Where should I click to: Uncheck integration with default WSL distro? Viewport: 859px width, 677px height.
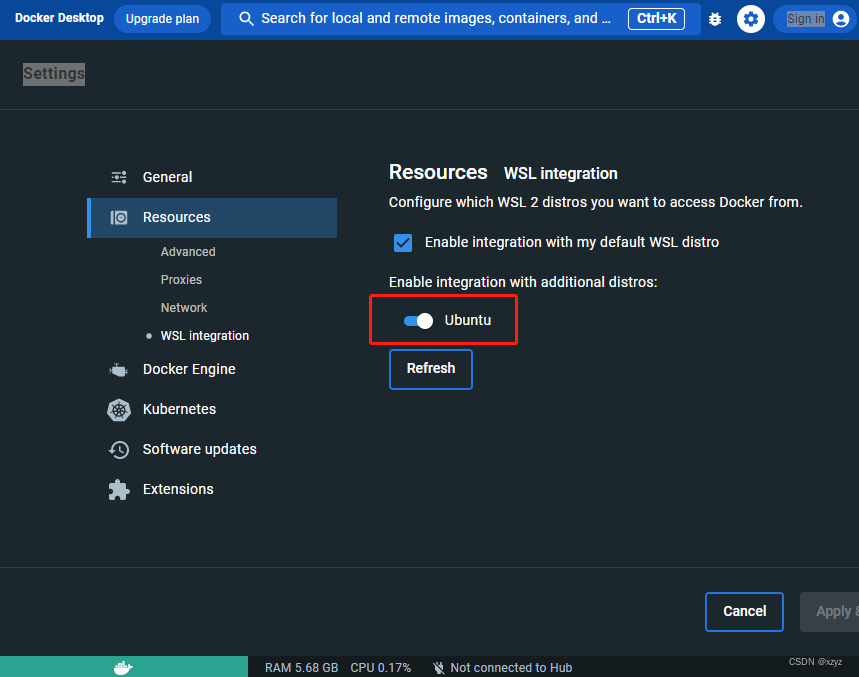coord(402,242)
